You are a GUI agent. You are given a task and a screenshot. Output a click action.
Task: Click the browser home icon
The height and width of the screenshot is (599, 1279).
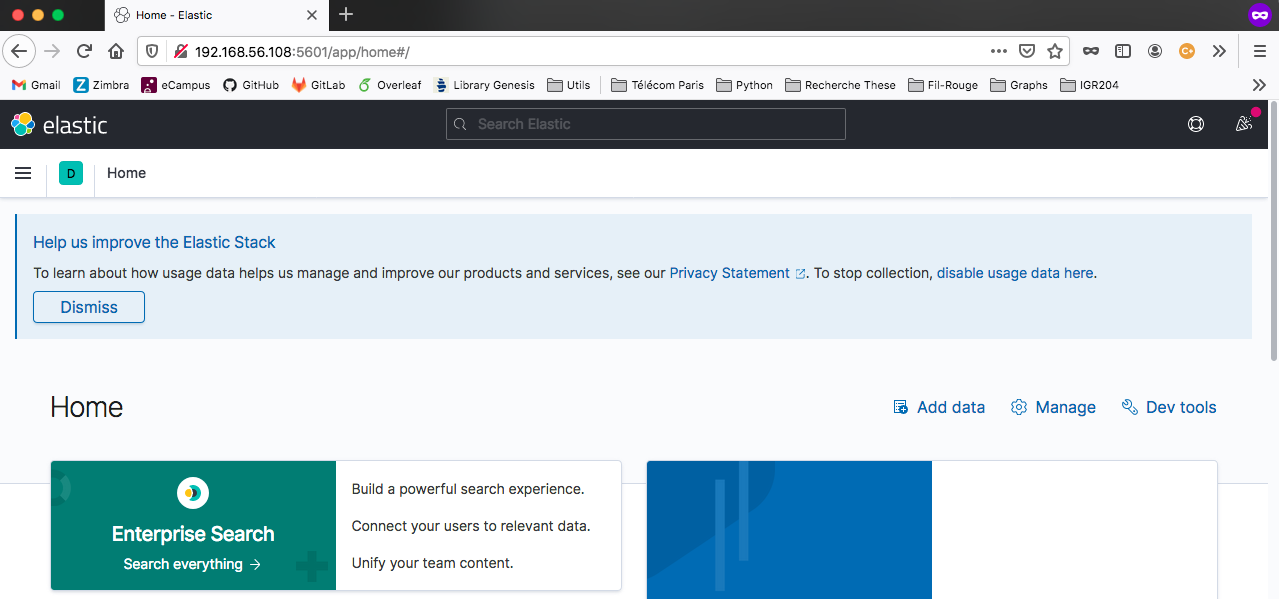point(116,51)
